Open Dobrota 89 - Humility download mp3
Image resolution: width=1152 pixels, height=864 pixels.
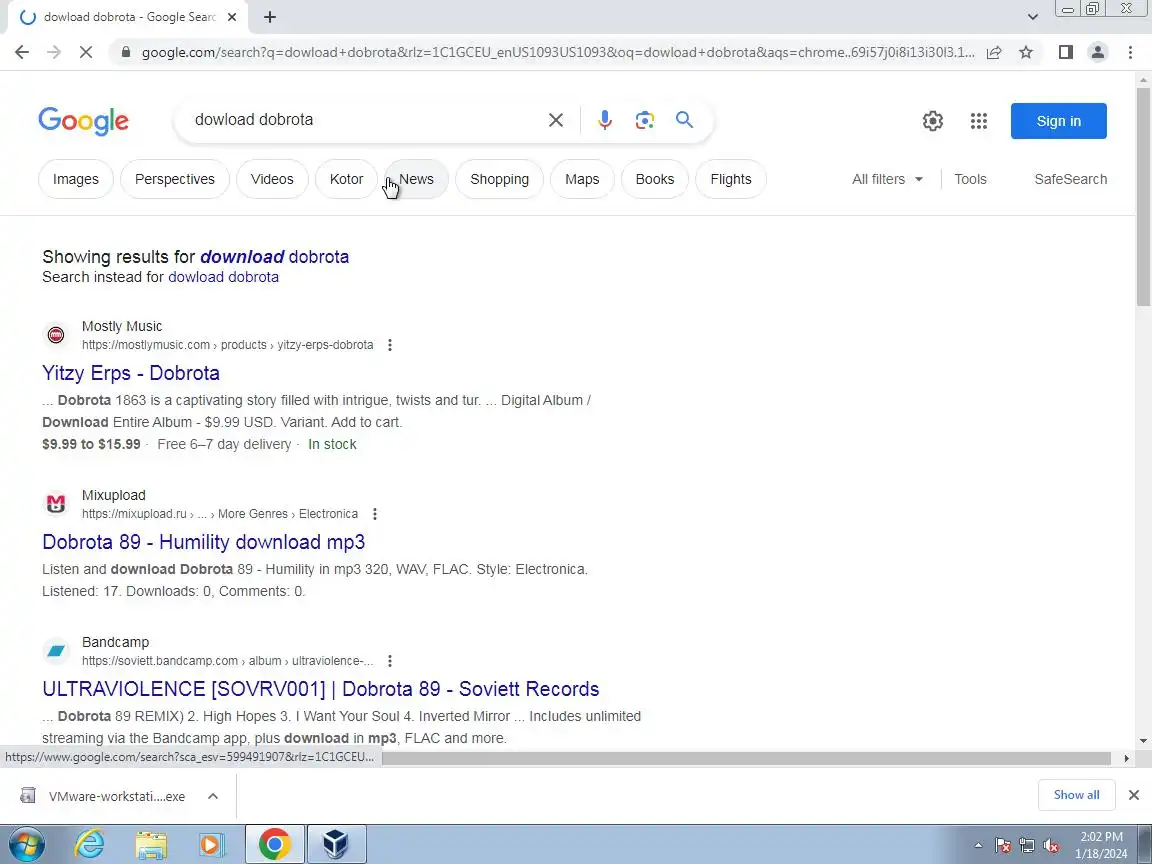(x=204, y=542)
